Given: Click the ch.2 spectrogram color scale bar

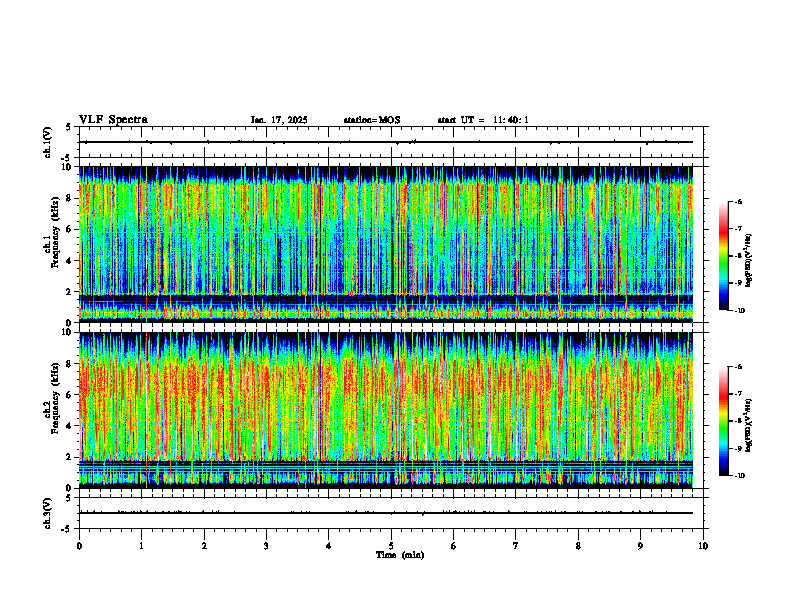Looking at the screenshot, I should click(723, 421).
